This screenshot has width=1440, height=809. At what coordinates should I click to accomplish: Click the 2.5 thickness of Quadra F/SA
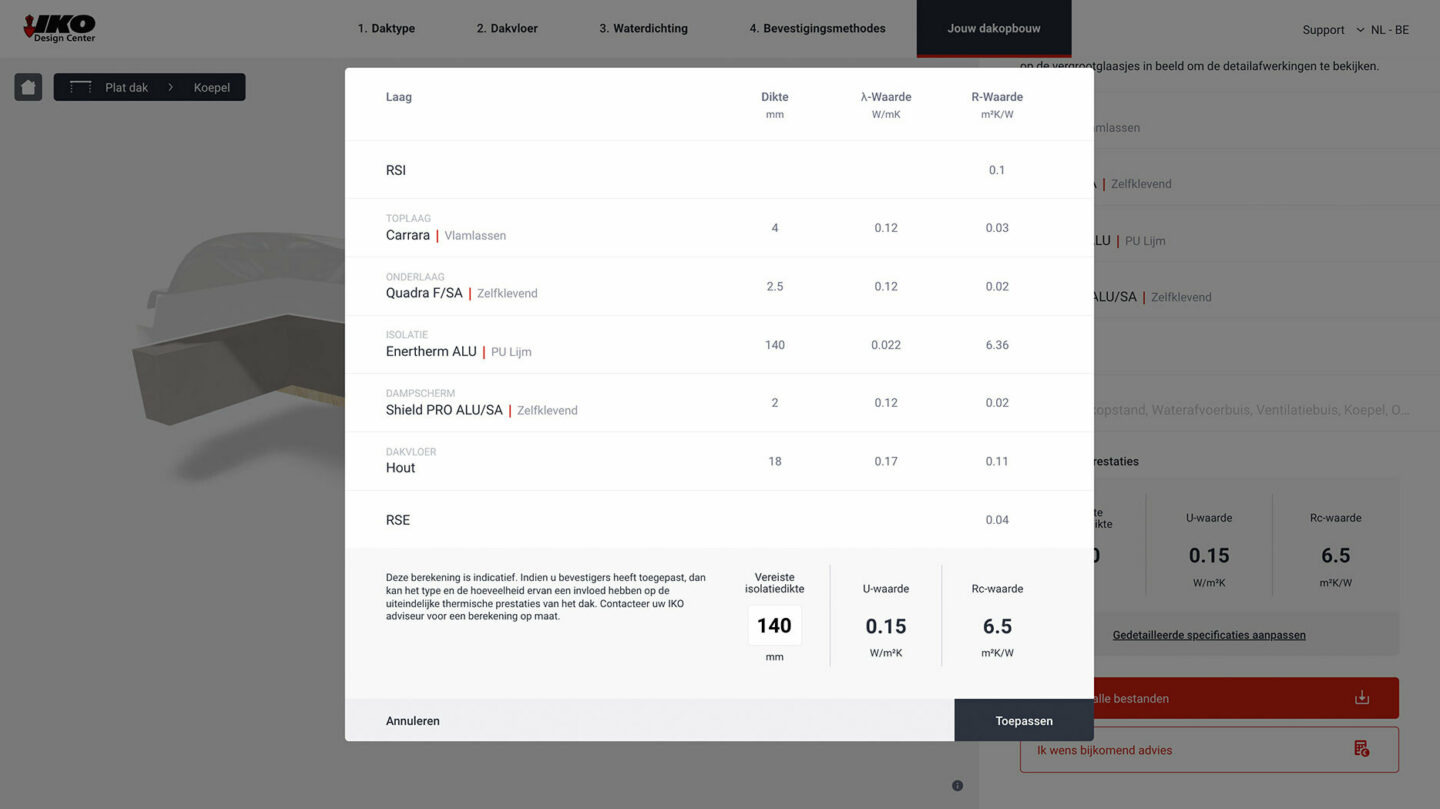774,286
